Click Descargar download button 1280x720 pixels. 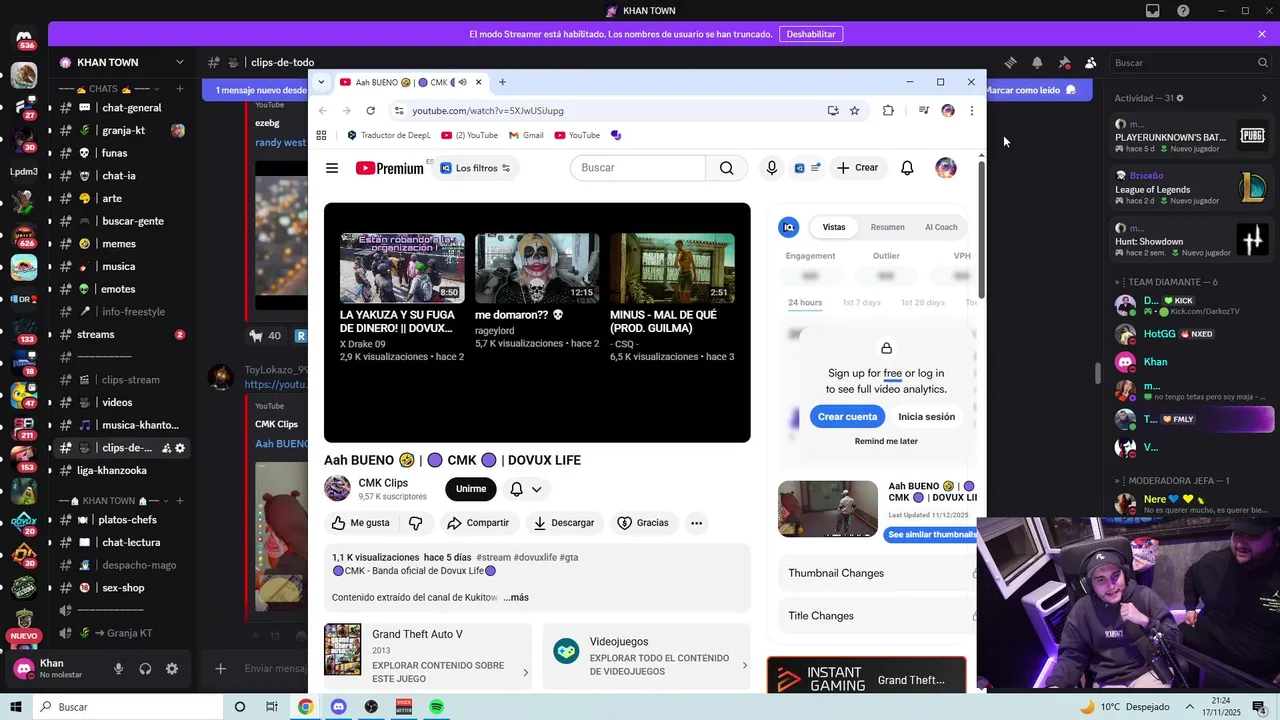pos(564,523)
